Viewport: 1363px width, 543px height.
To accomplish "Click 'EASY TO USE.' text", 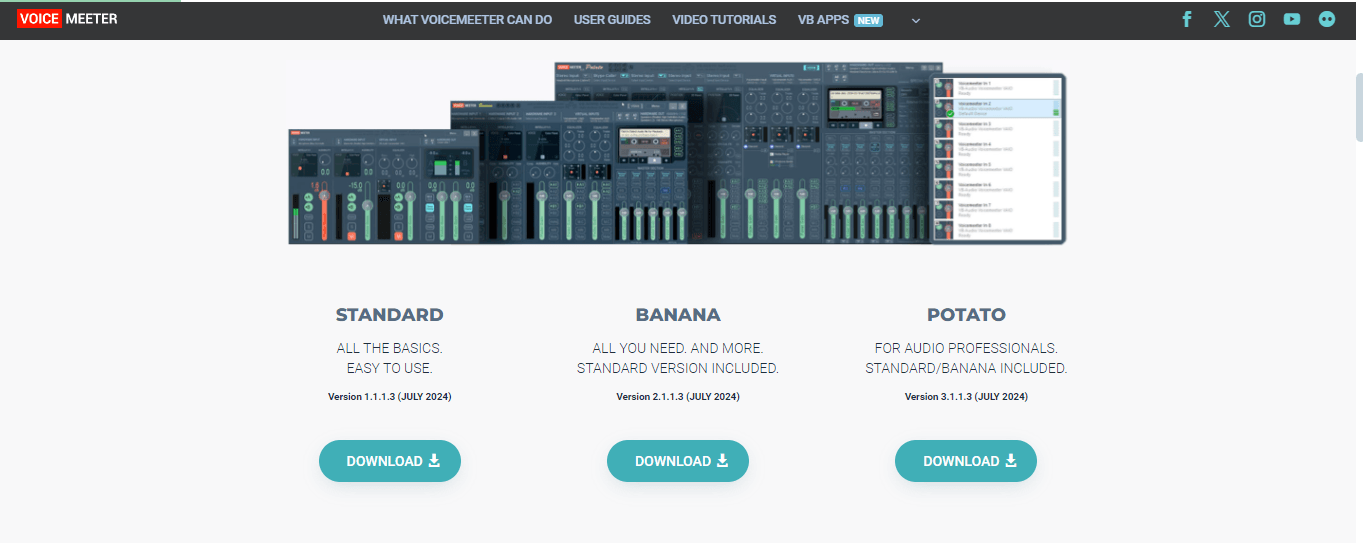I will [390, 368].
